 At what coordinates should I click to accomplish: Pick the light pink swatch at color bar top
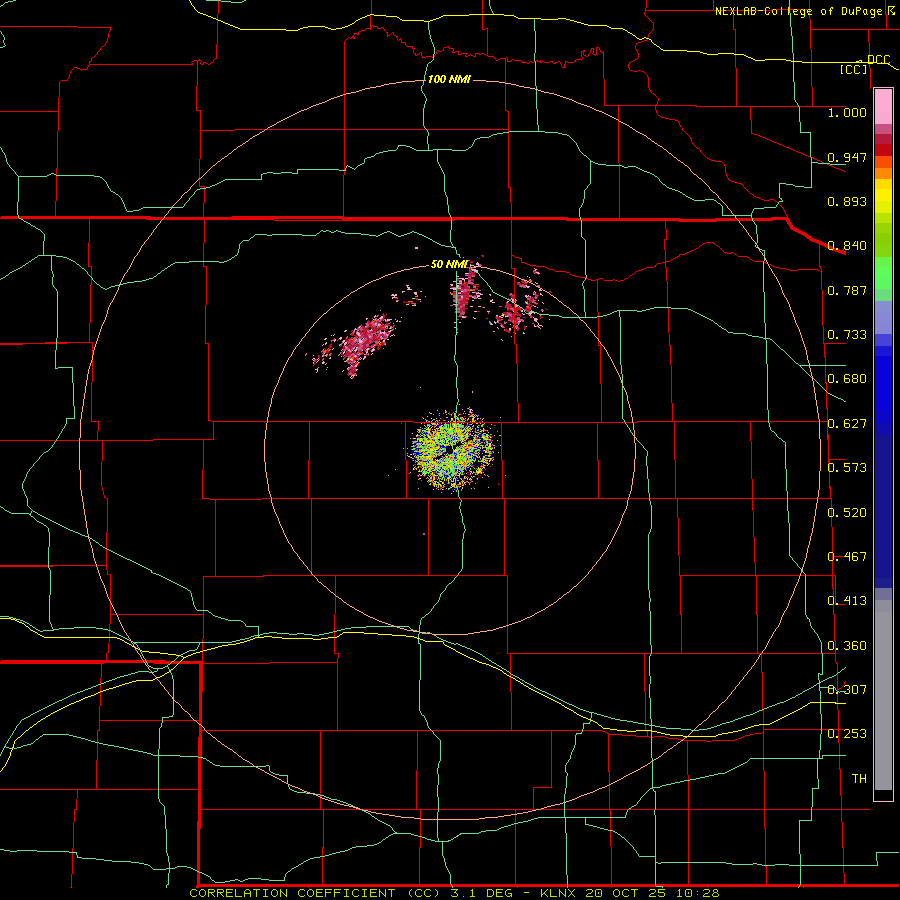click(883, 107)
